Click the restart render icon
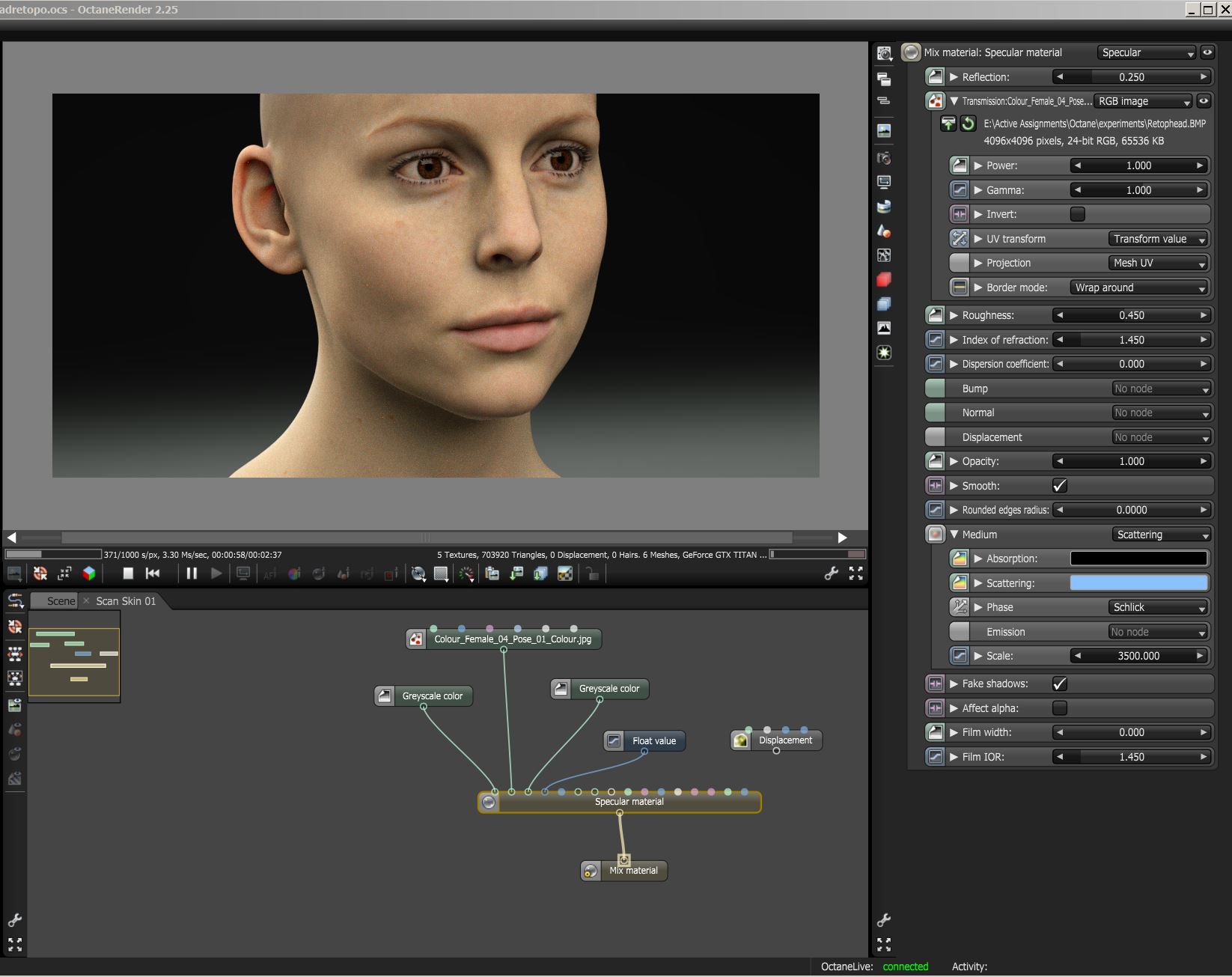 (153, 573)
